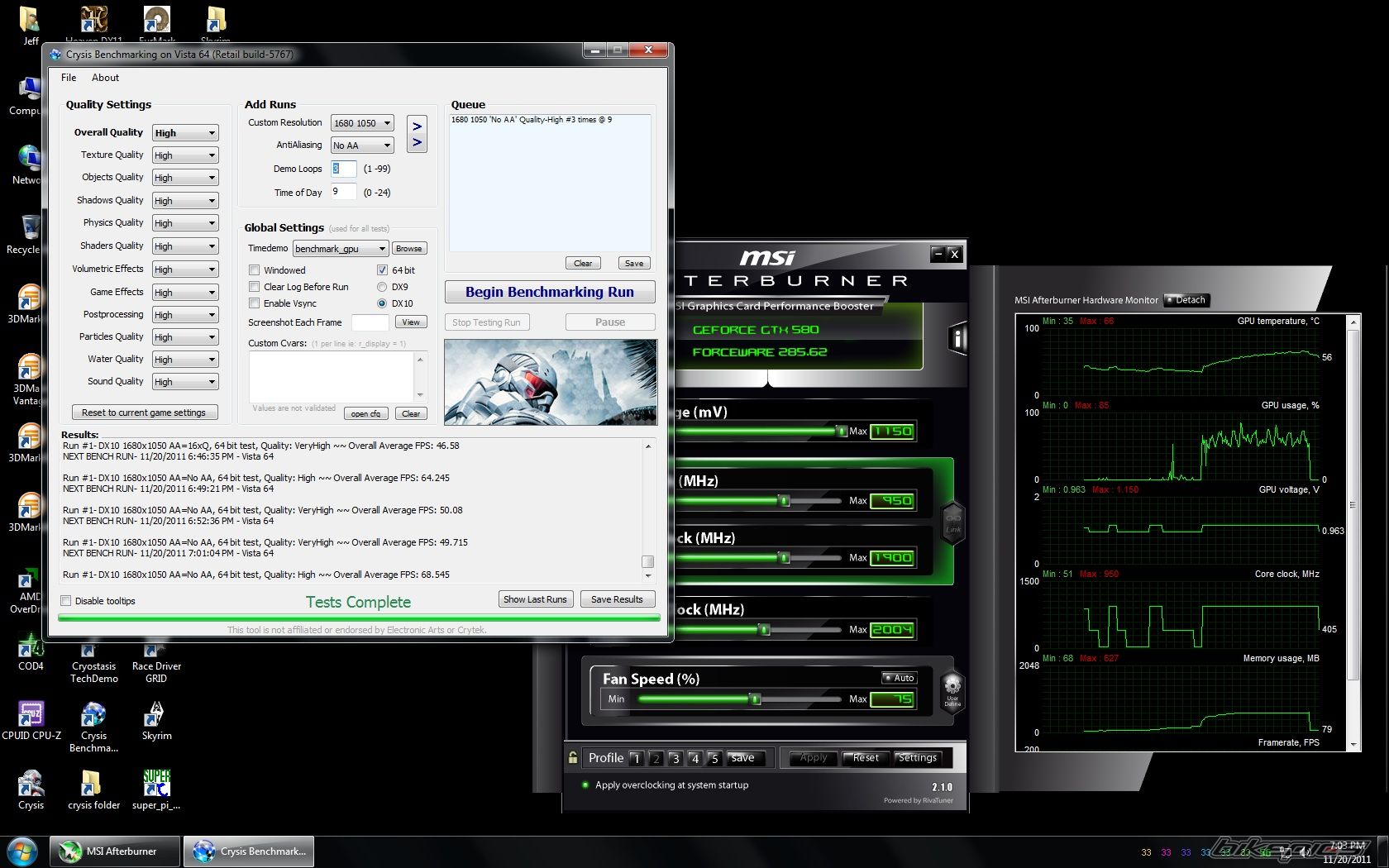Click the core voltage slider handle

(842, 431)
